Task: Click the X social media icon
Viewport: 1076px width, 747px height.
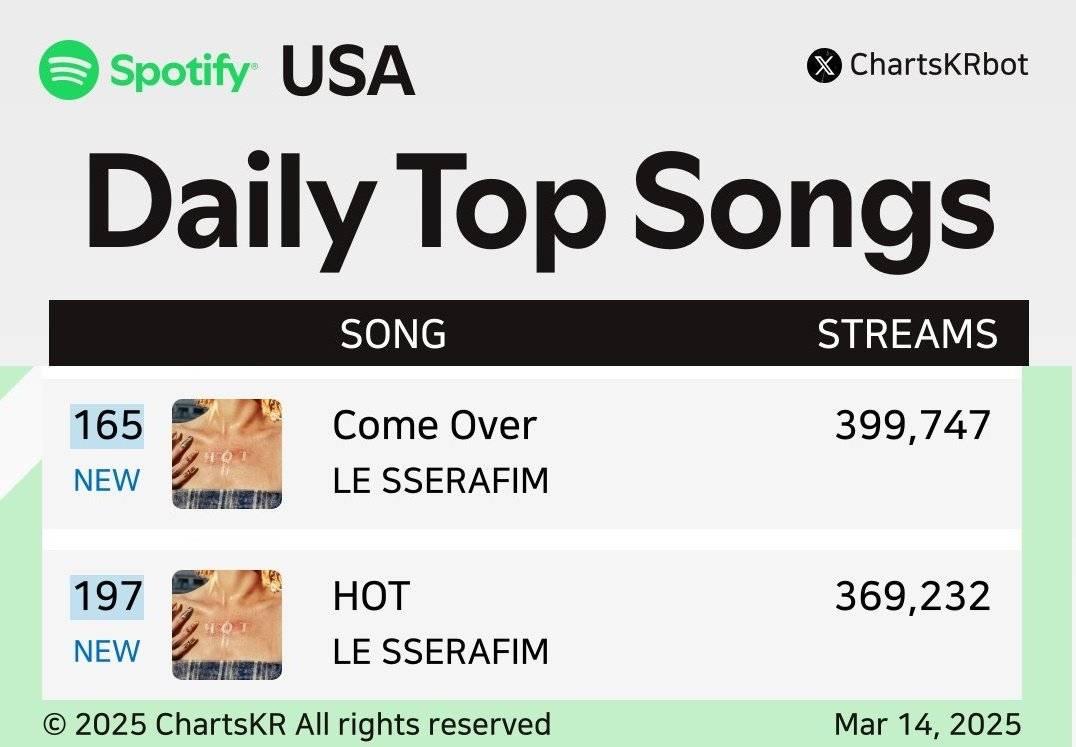Action: (824, 66)
